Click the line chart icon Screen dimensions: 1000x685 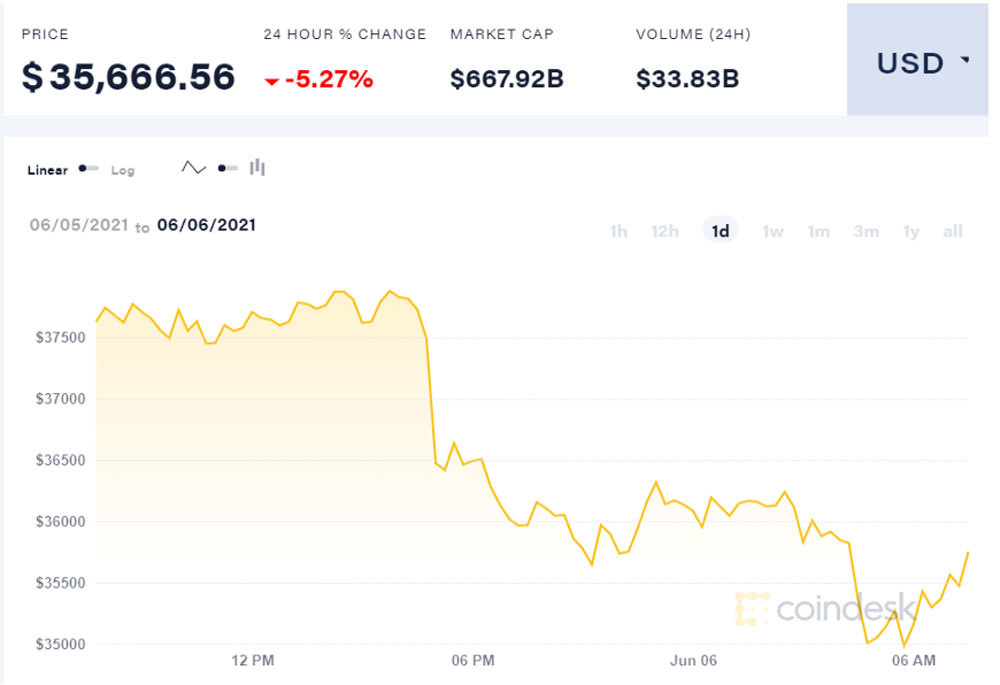193,168
